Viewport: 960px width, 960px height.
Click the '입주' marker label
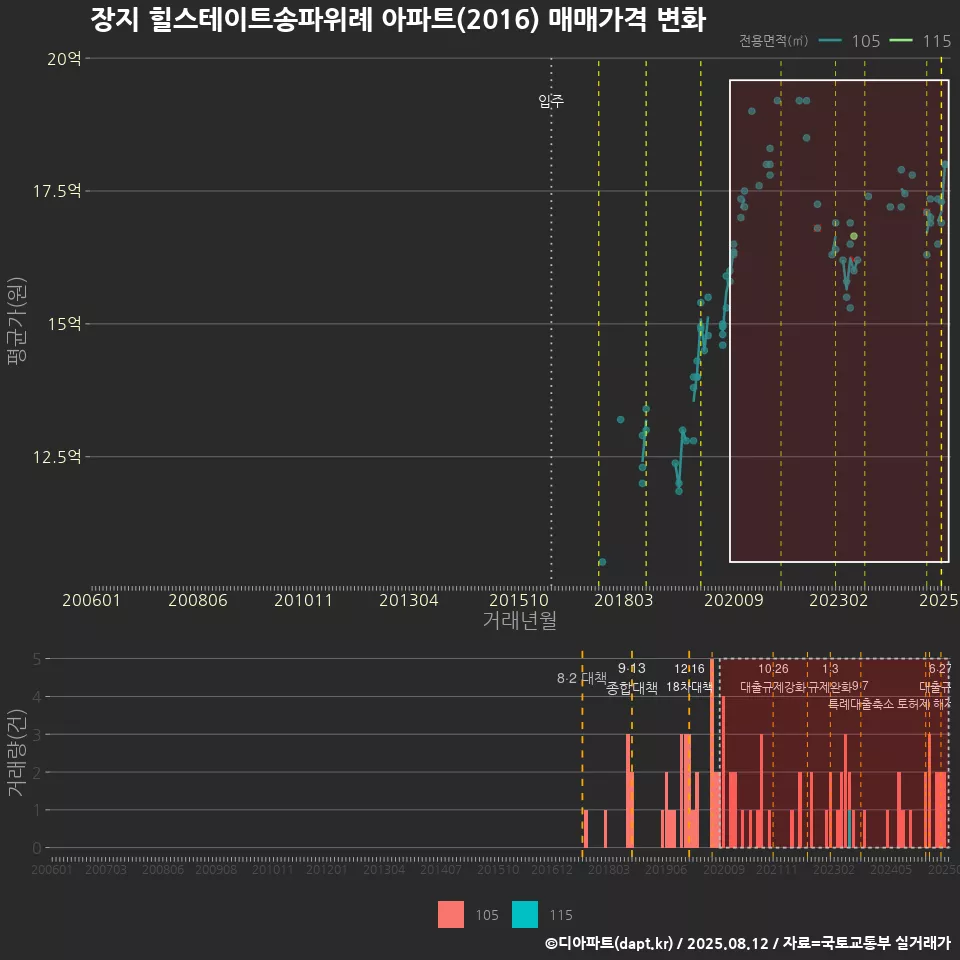551,101
